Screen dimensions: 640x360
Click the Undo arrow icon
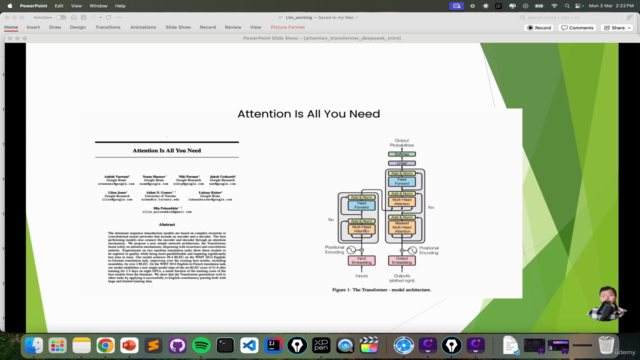[94, 18]
